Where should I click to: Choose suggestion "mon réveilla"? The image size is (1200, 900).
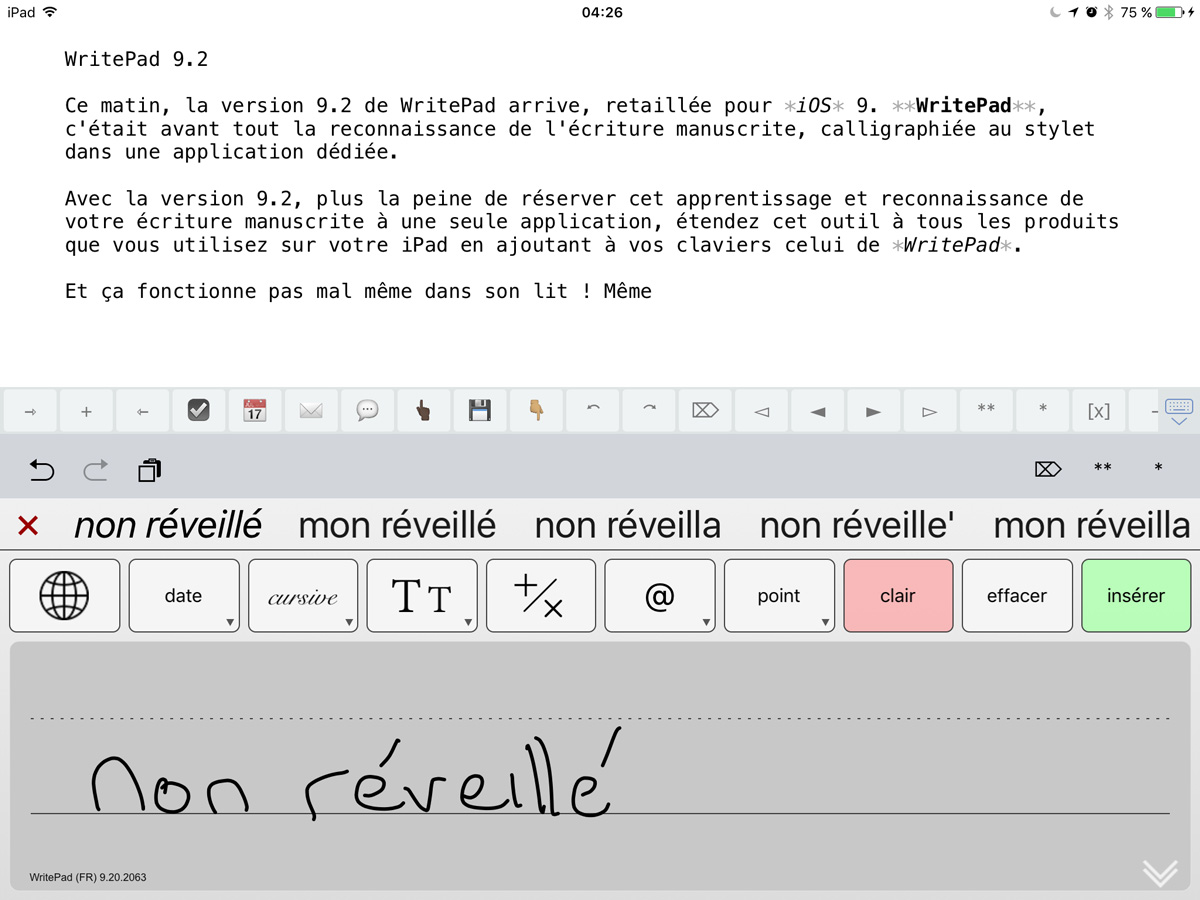click(x=1092, y=525)
